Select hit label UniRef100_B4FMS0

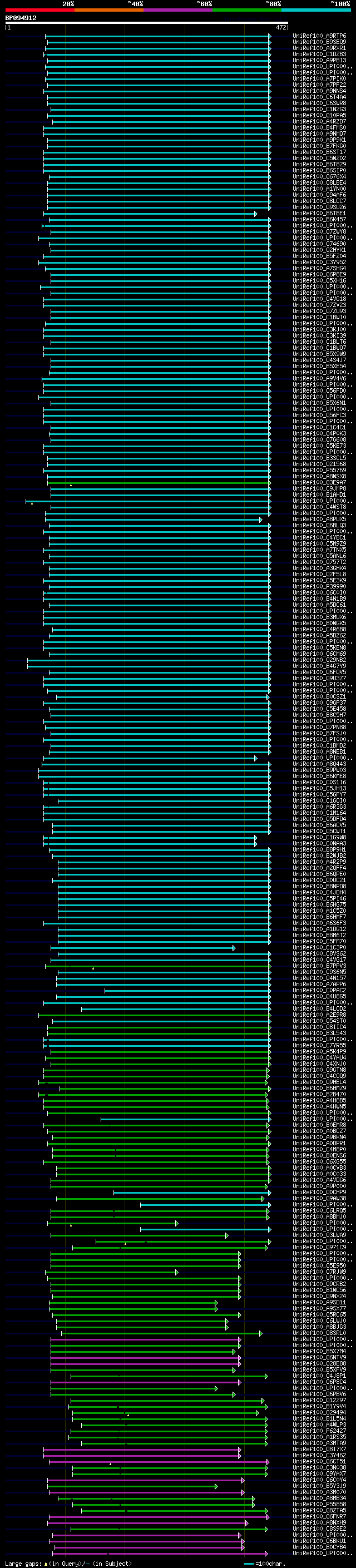pyautogui.click(x=319, y=127)
